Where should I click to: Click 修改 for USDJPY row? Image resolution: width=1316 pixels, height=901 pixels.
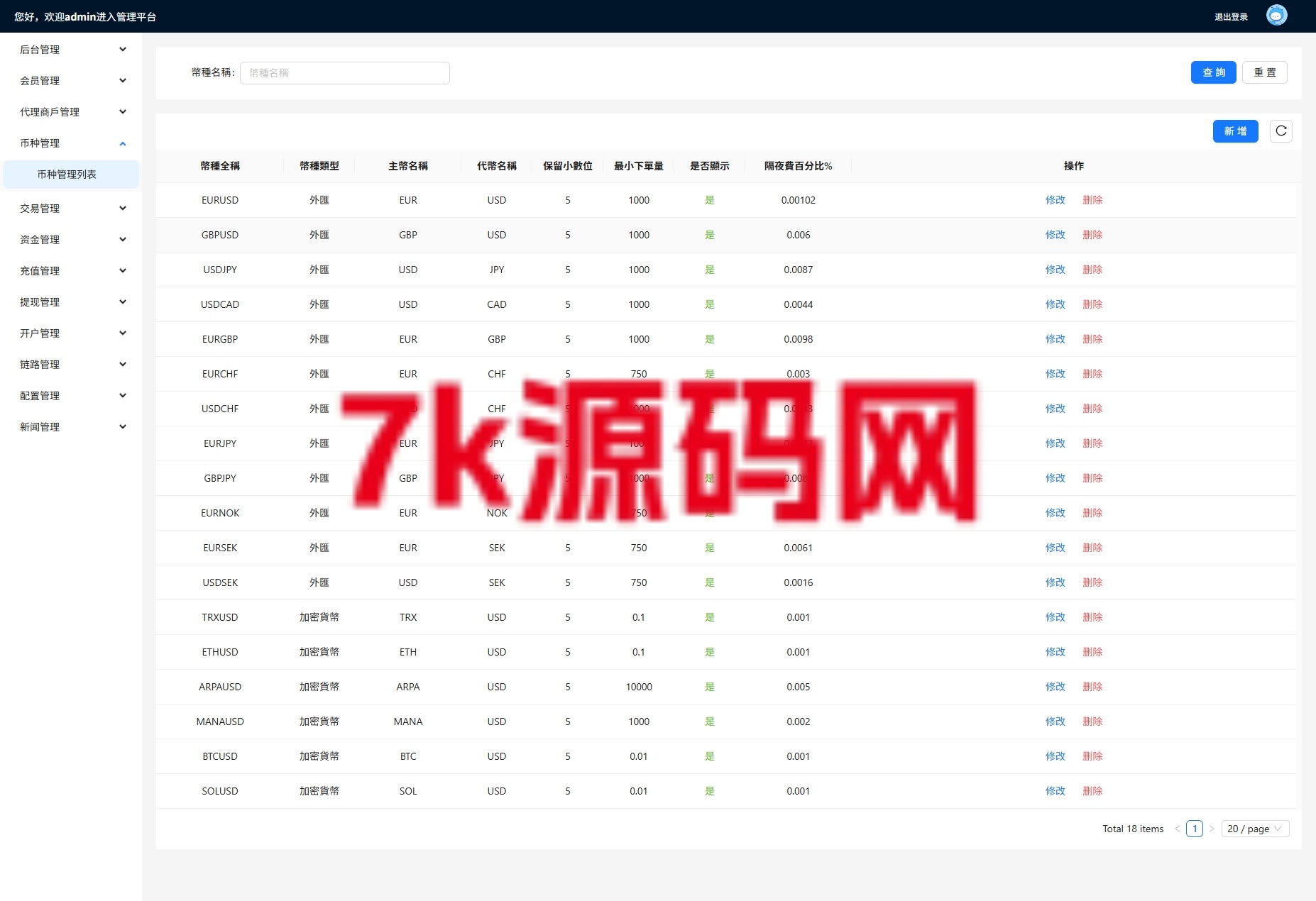tap(1055, 270)
